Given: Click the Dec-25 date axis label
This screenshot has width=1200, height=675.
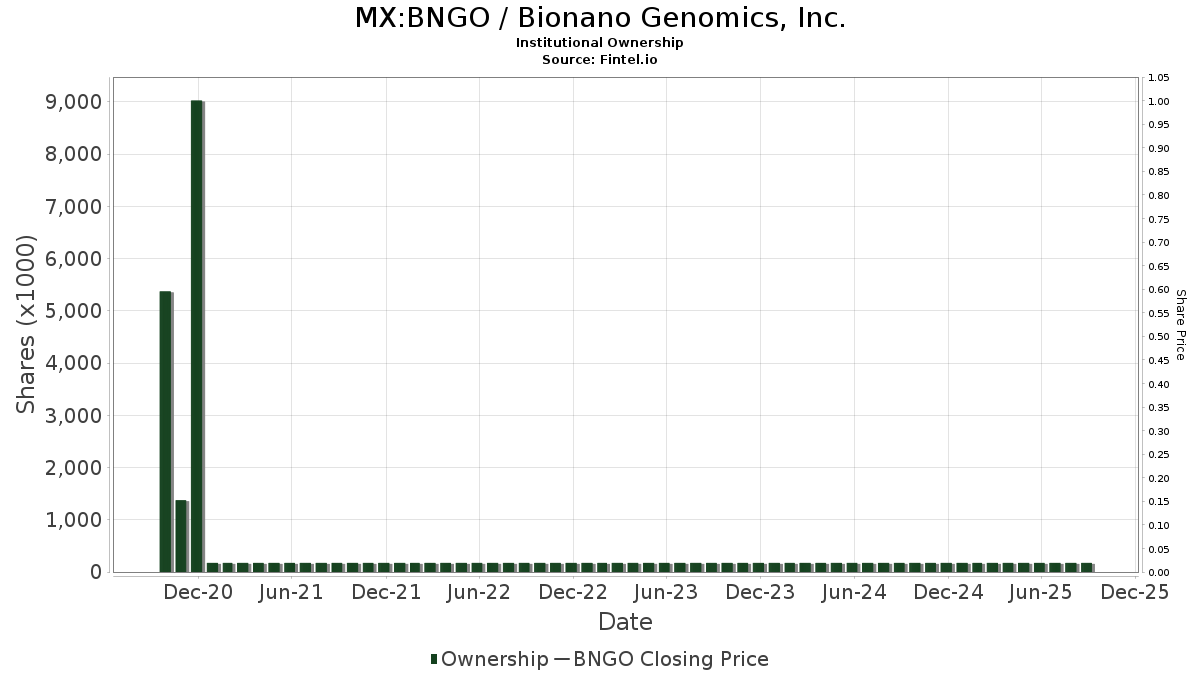Looking at the screenshot, I should coord(1134,592).
